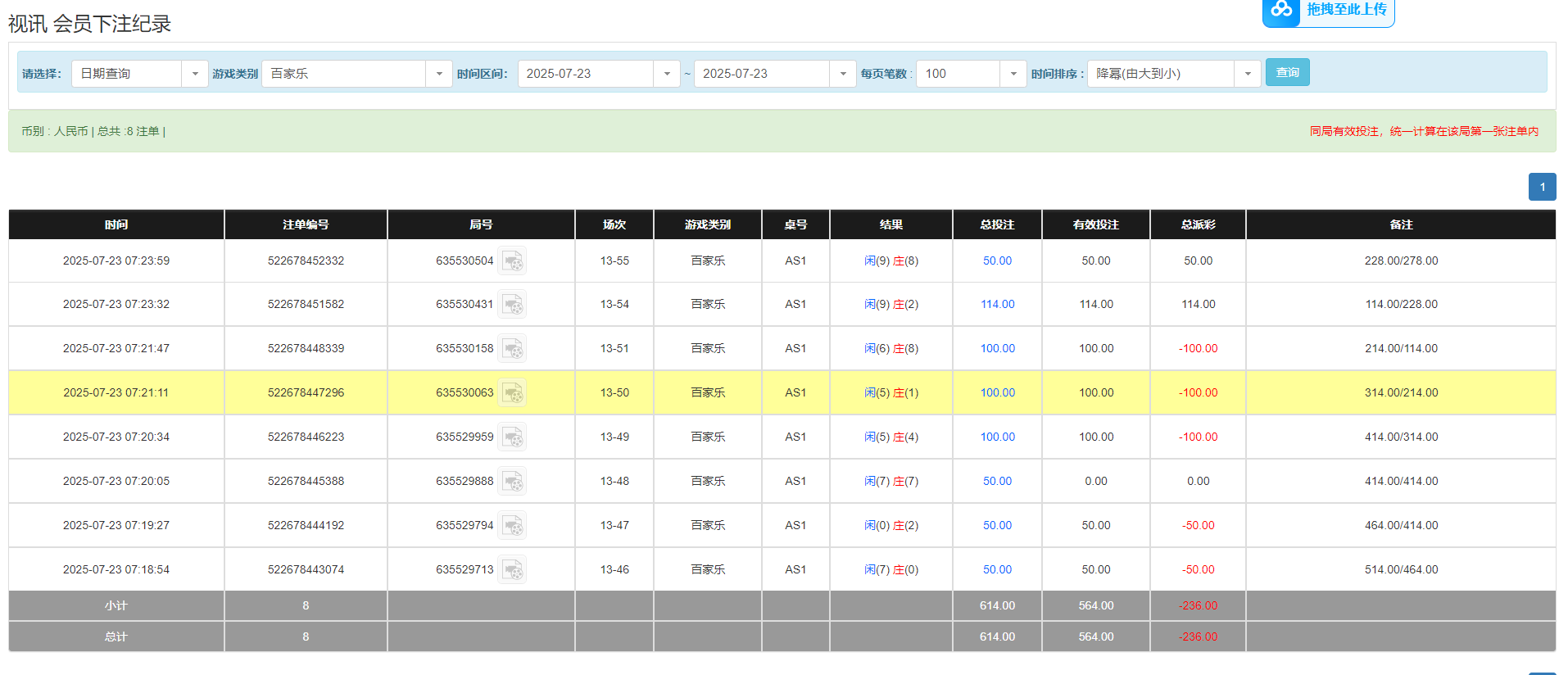The image size is (1568, 675).
Task: Click replay icon beside round 635530158
Action: [513, 349]
